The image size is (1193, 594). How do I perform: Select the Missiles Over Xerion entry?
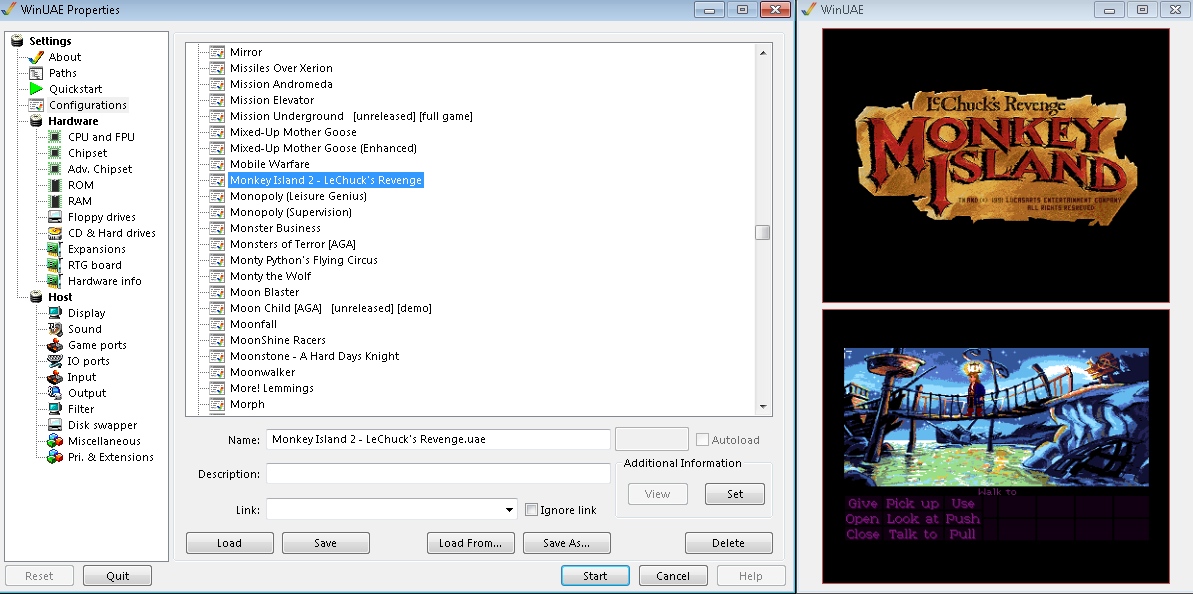click(282, 68)
